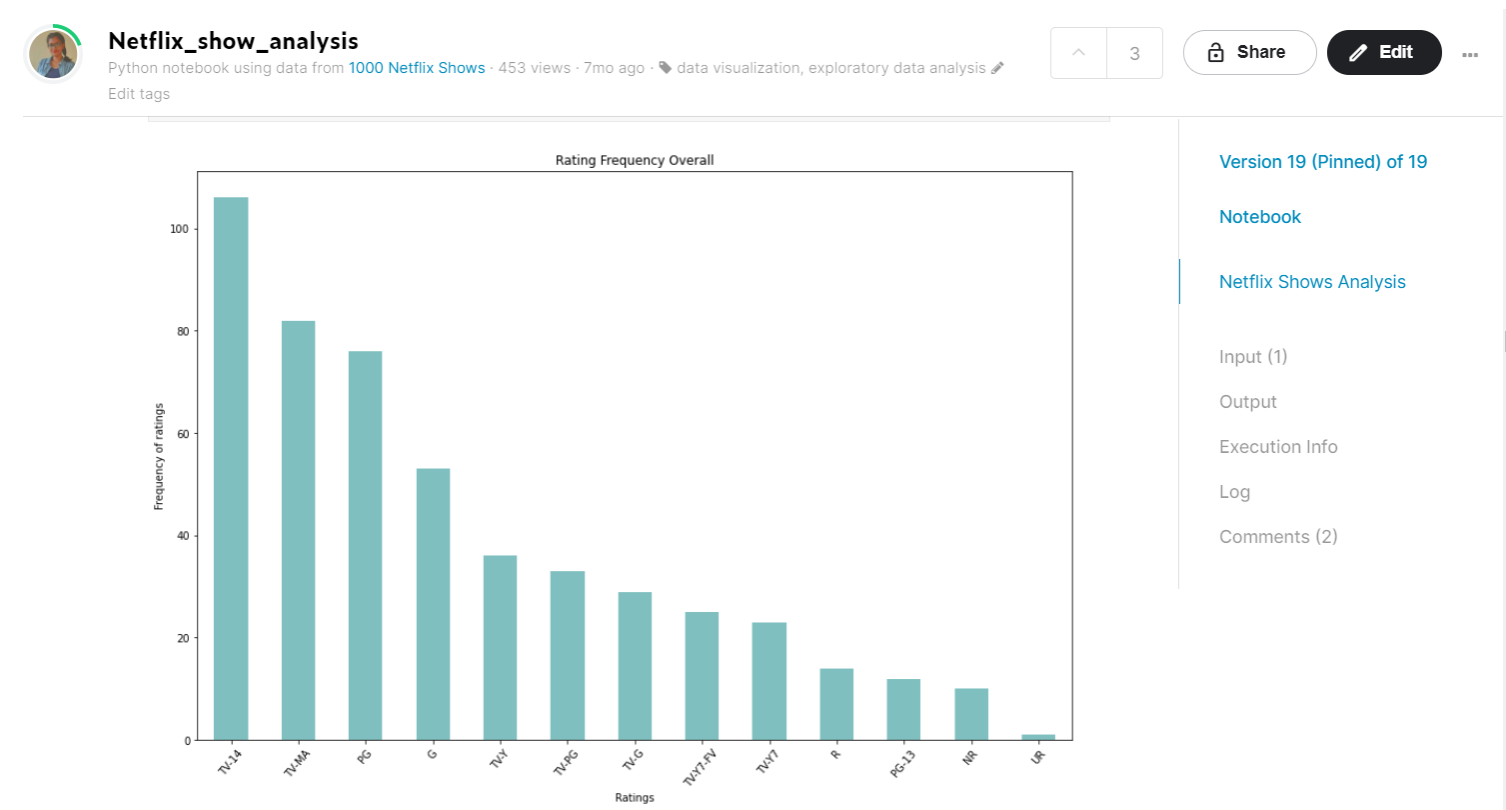The height and width of the screenshot is (810, 1506).
Task: Click the exploratory data analysis tag
Action: 897,68
